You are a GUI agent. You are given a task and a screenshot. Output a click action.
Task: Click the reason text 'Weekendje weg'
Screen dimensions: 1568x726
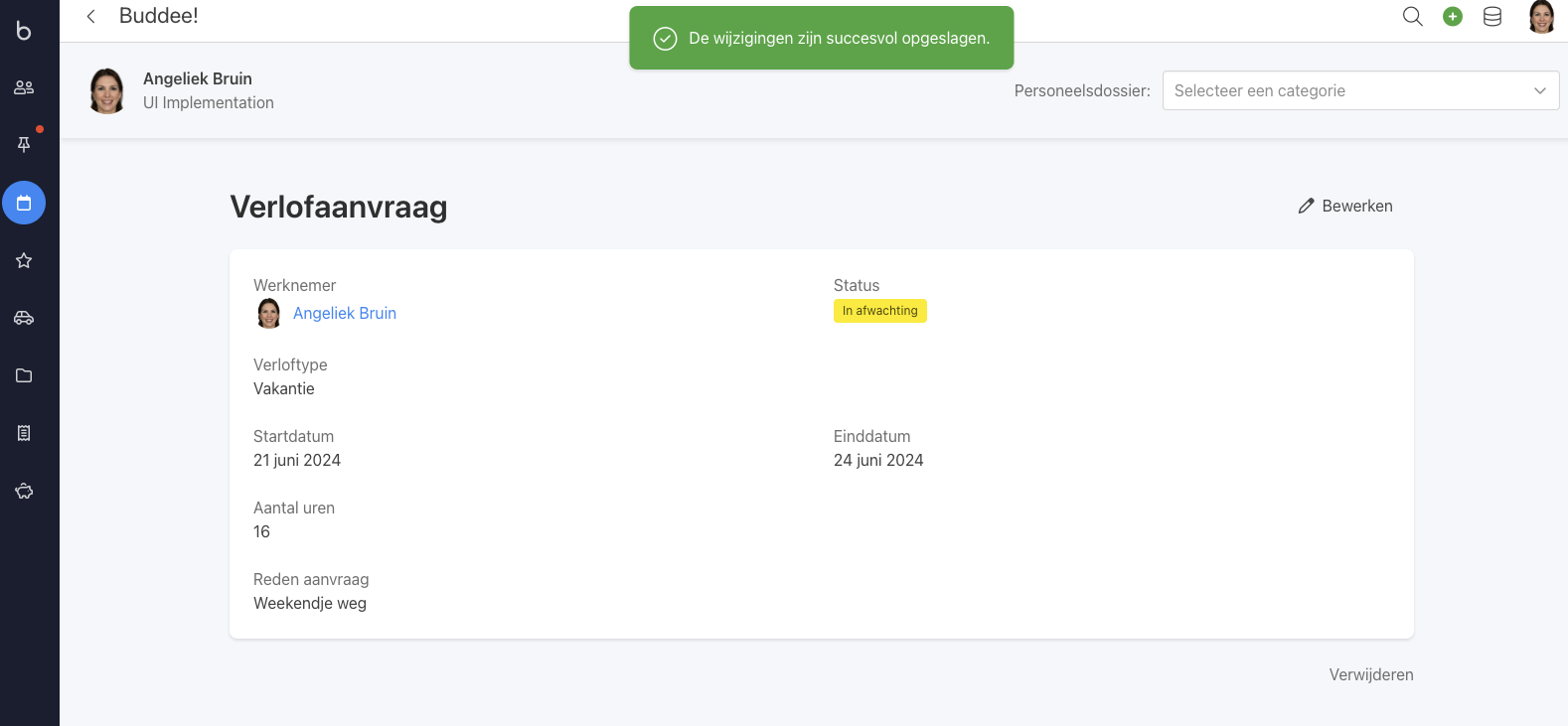point(310,603)
